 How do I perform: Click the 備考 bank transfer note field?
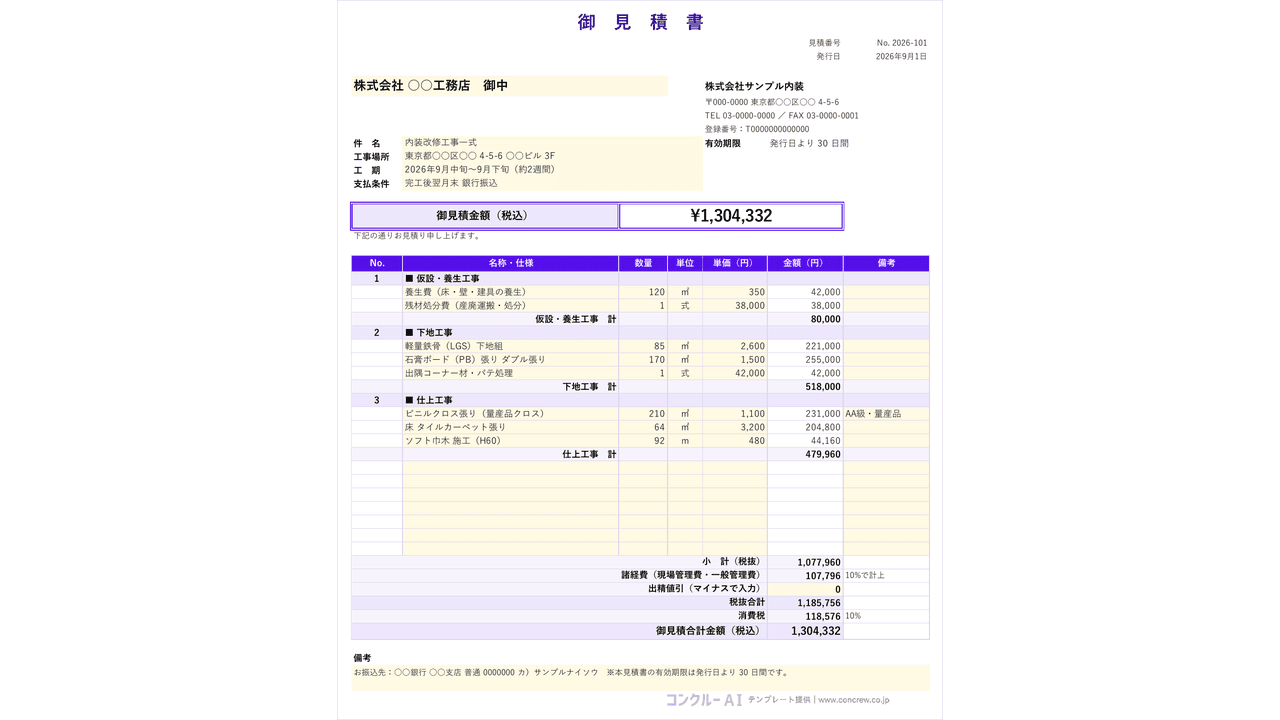[640, 678]
